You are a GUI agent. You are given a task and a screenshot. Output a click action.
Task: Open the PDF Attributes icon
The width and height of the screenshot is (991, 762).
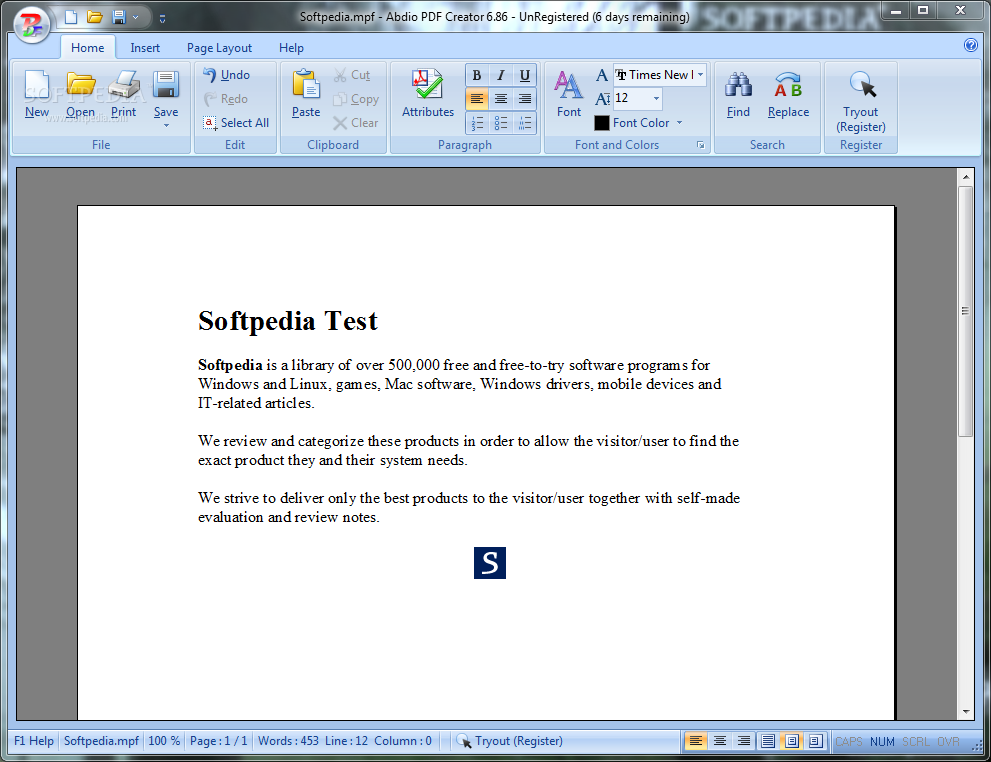pyautogui.click(x=428, y=84)
